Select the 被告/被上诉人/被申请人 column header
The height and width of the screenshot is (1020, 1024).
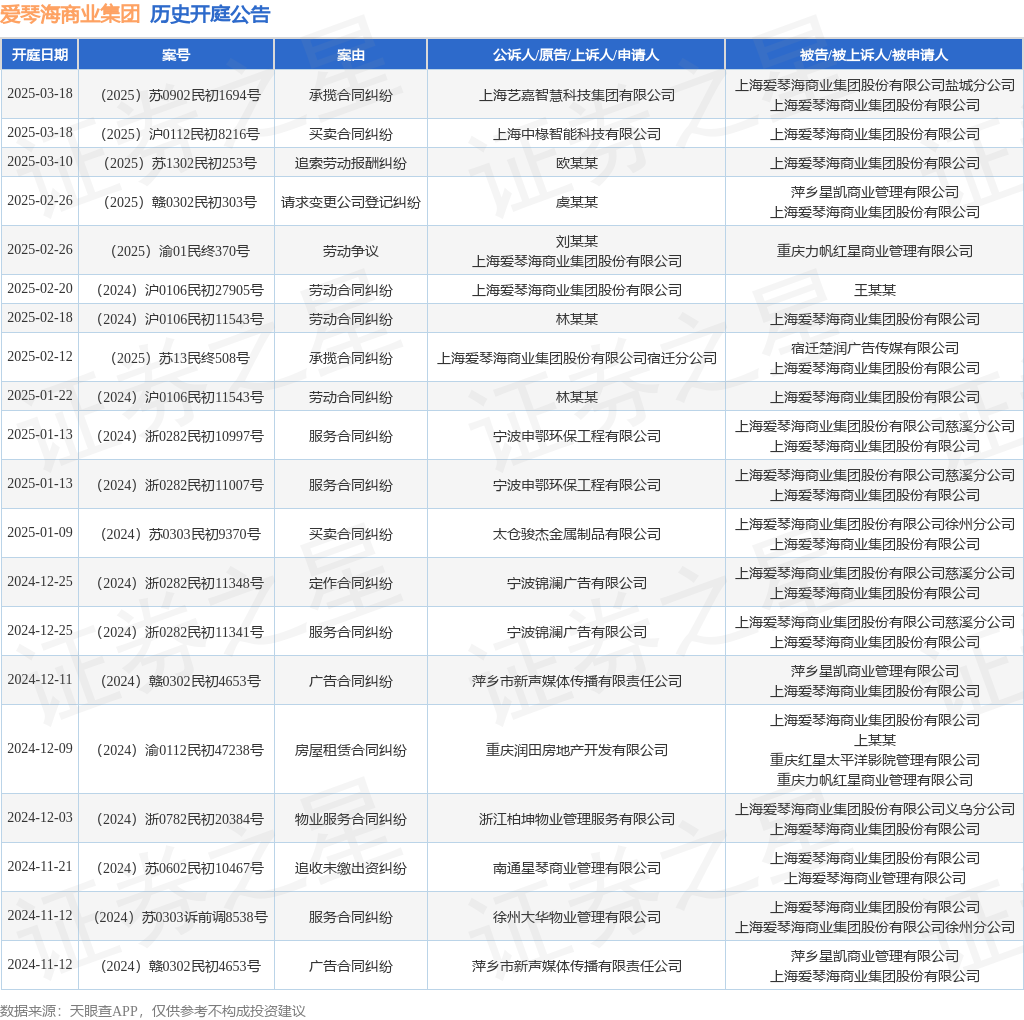tap(874, 55)
